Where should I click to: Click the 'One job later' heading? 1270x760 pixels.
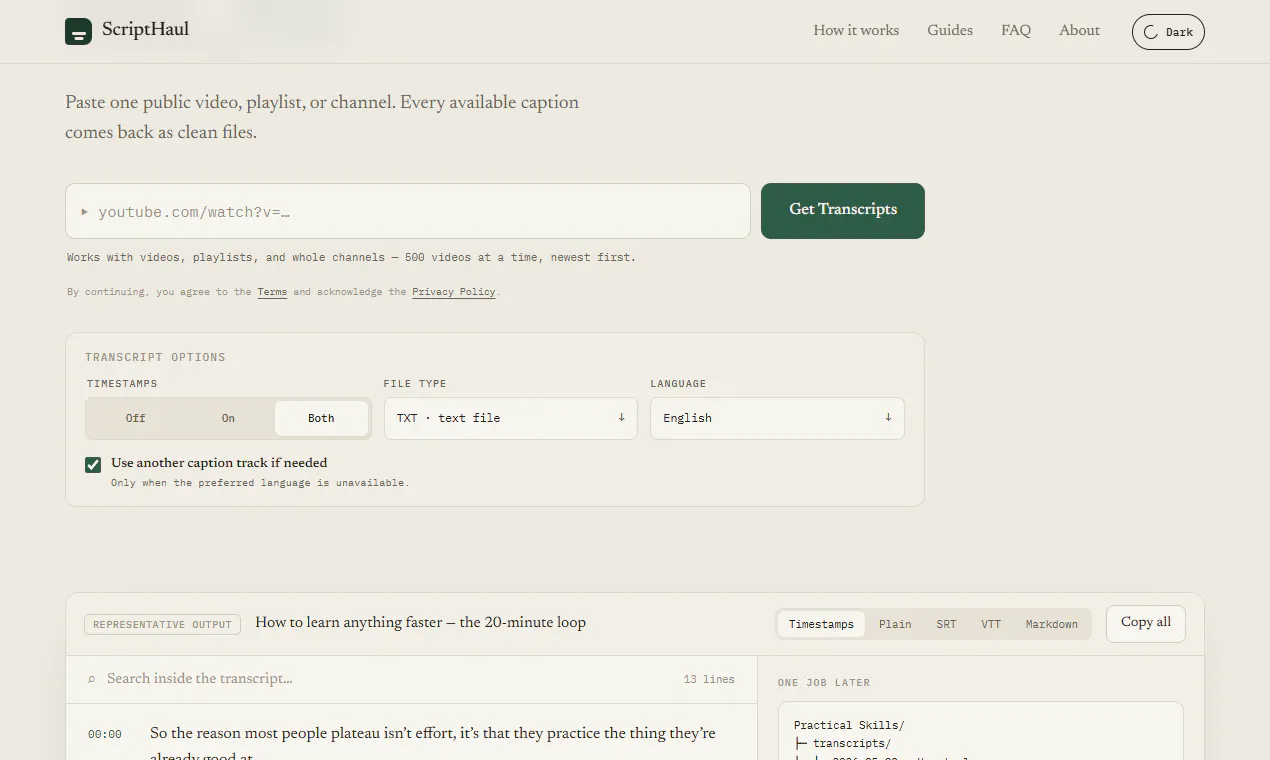(x=824, y=683)
